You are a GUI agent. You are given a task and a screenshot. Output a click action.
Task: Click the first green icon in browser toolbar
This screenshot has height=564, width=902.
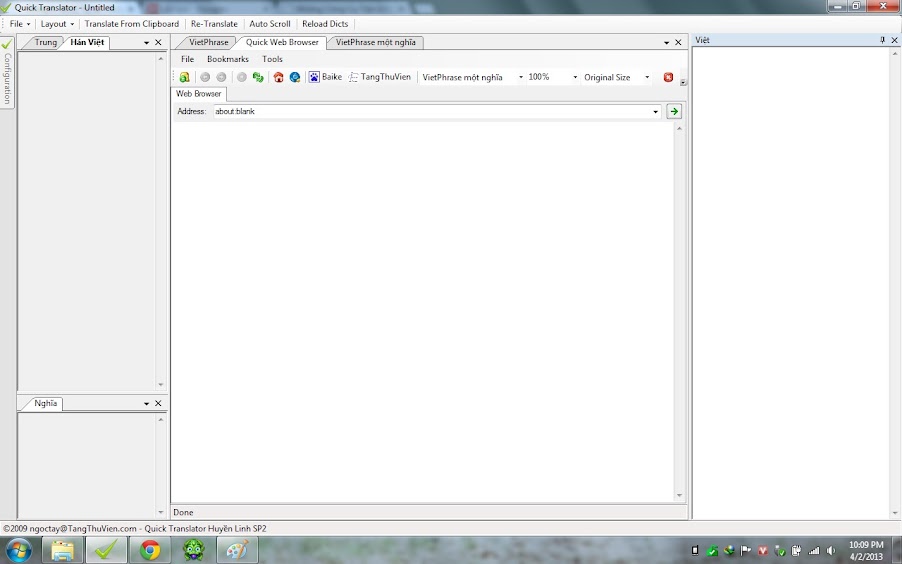[185, 77]
